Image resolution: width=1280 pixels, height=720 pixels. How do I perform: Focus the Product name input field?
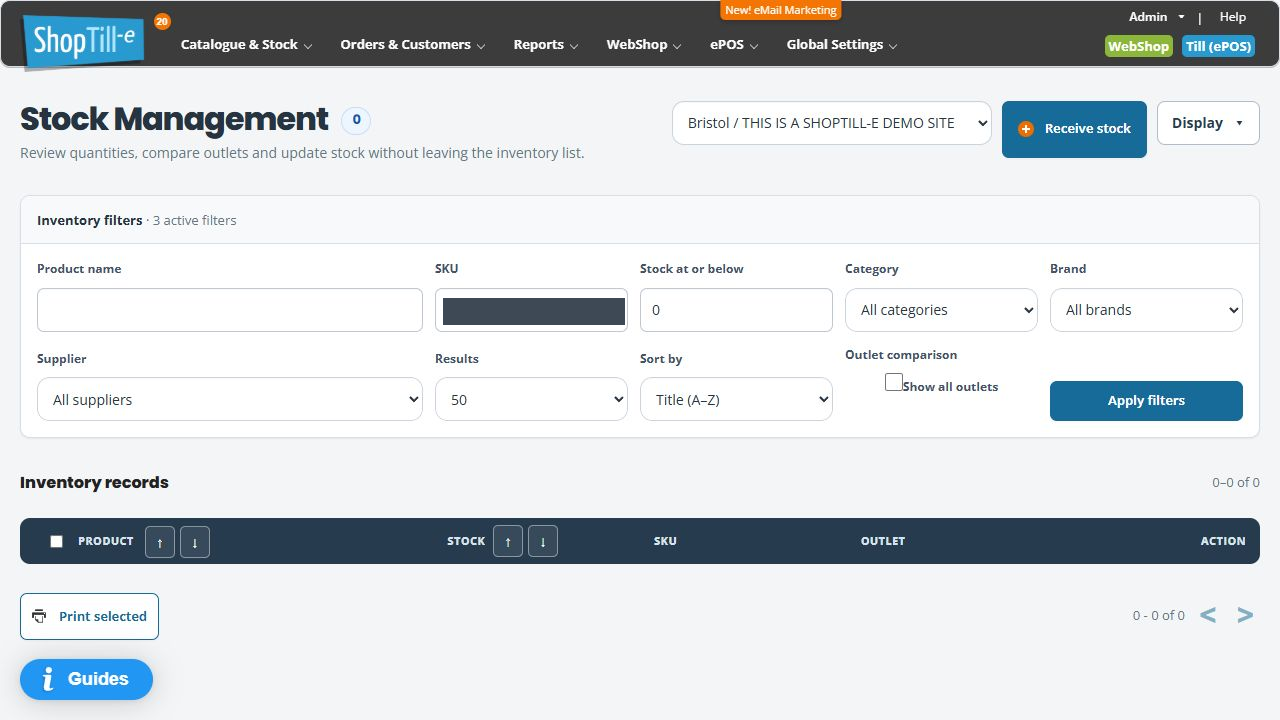(x=230, y=310)
